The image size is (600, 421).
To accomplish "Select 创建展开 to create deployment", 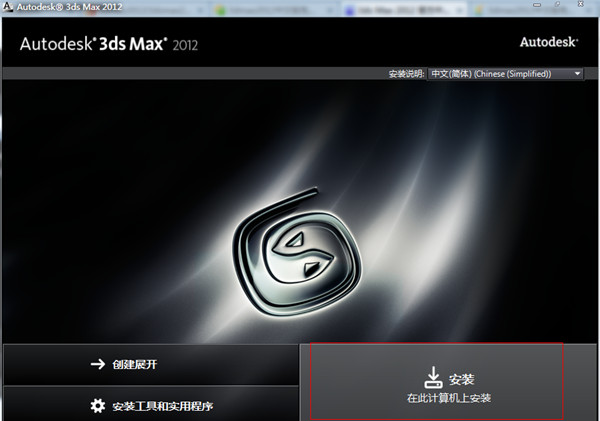I will [151, 364].
